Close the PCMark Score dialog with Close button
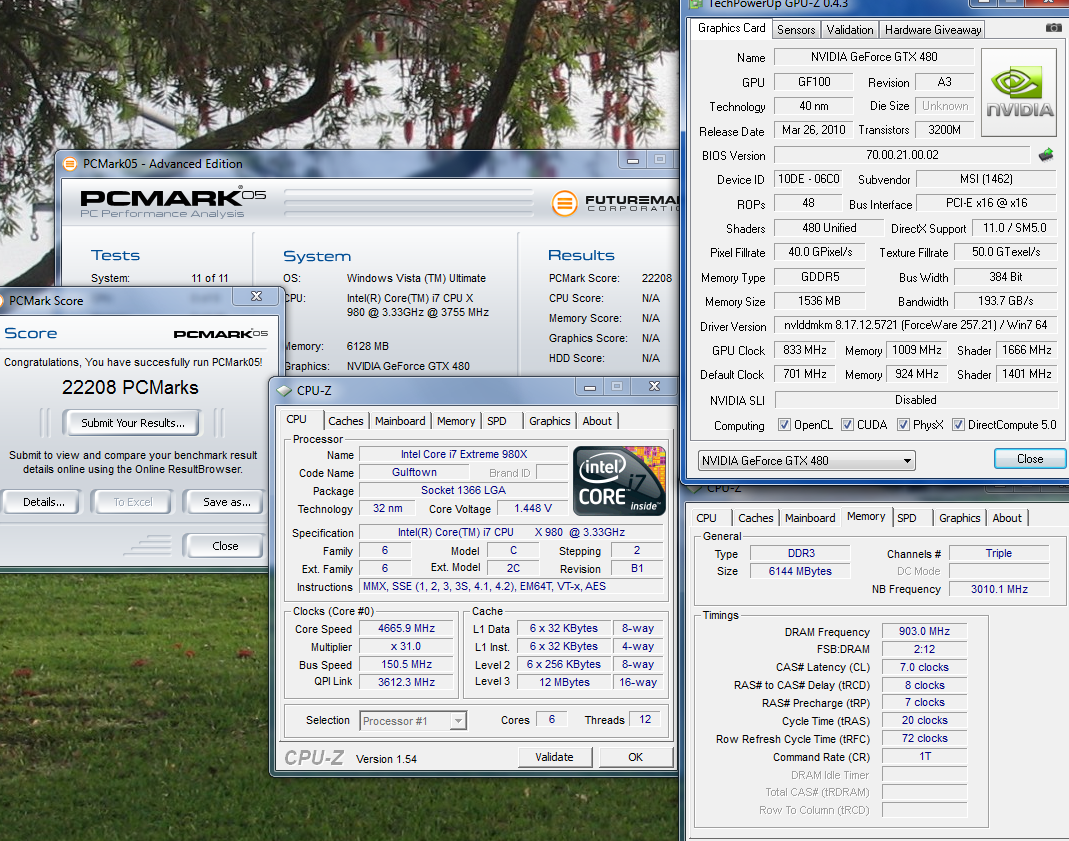Image resolution: width=1069 pixels, height=841 pixels. coord(224,546)
